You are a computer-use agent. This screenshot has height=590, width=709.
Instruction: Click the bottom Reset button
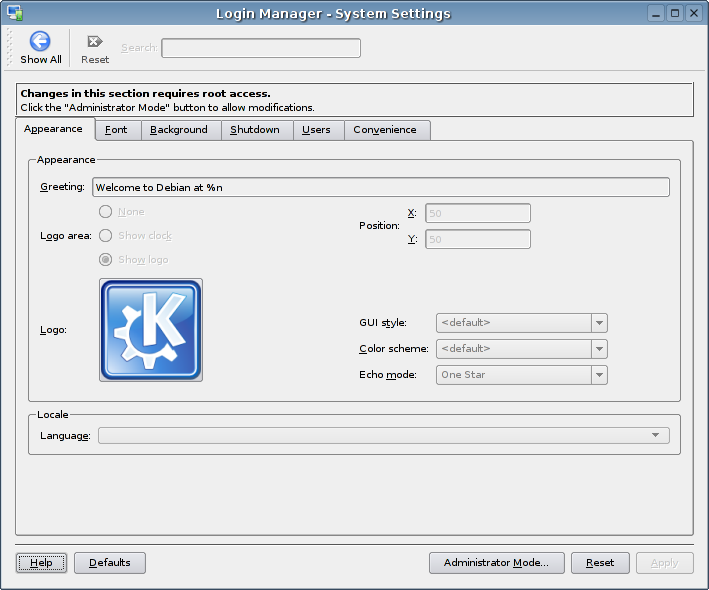click(x=600, y=563)
